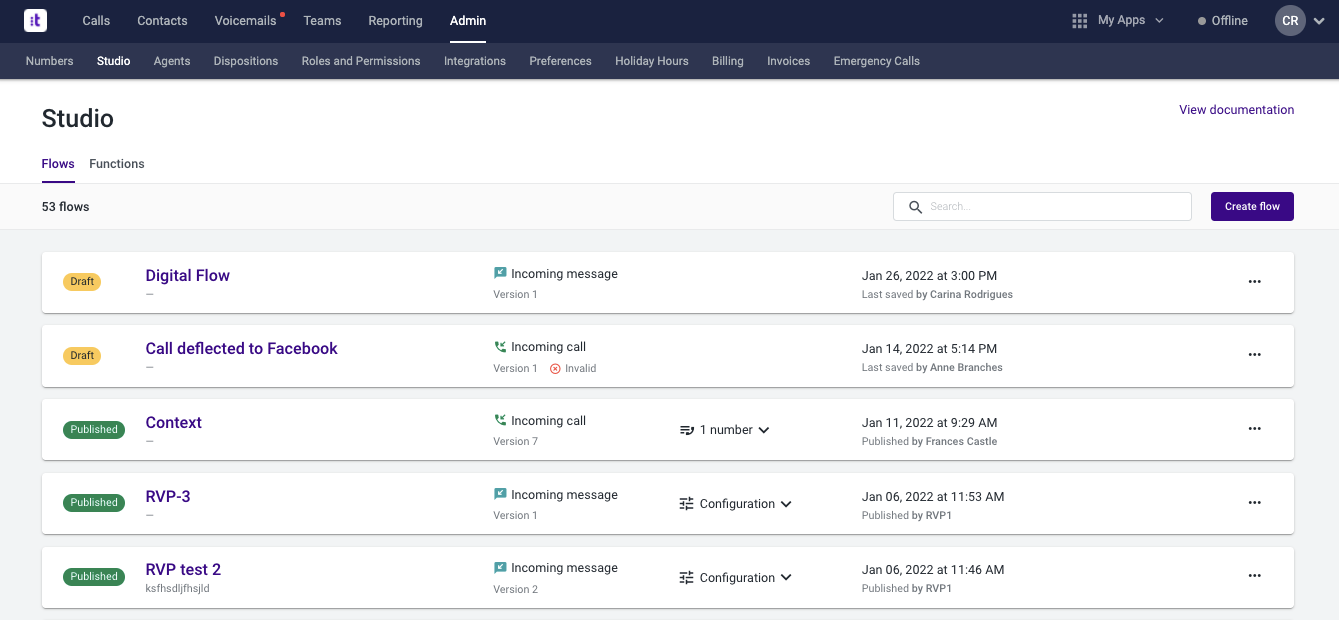The width and height of the screenshot is (1339, 620).
Task: Open the Emergency Calls tab
Action: tap(877, 61)
